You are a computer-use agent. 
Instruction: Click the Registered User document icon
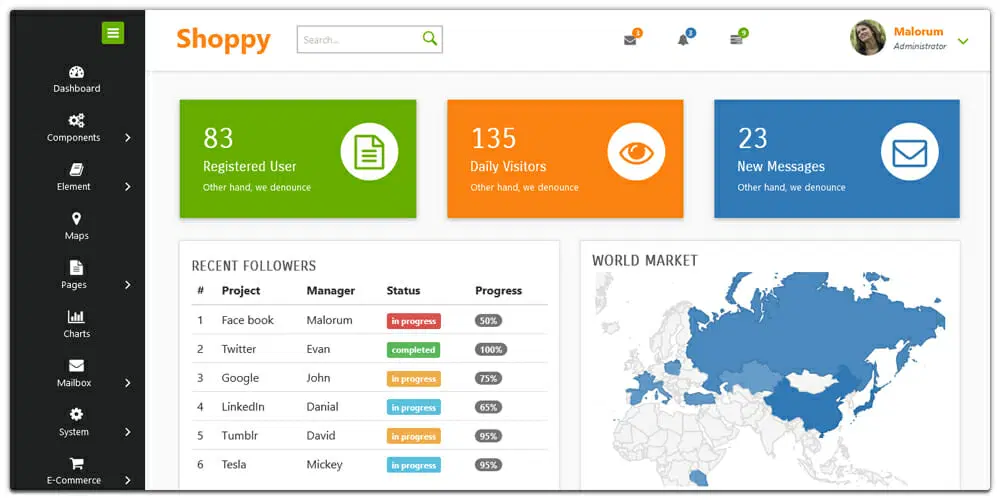[369, 152]
